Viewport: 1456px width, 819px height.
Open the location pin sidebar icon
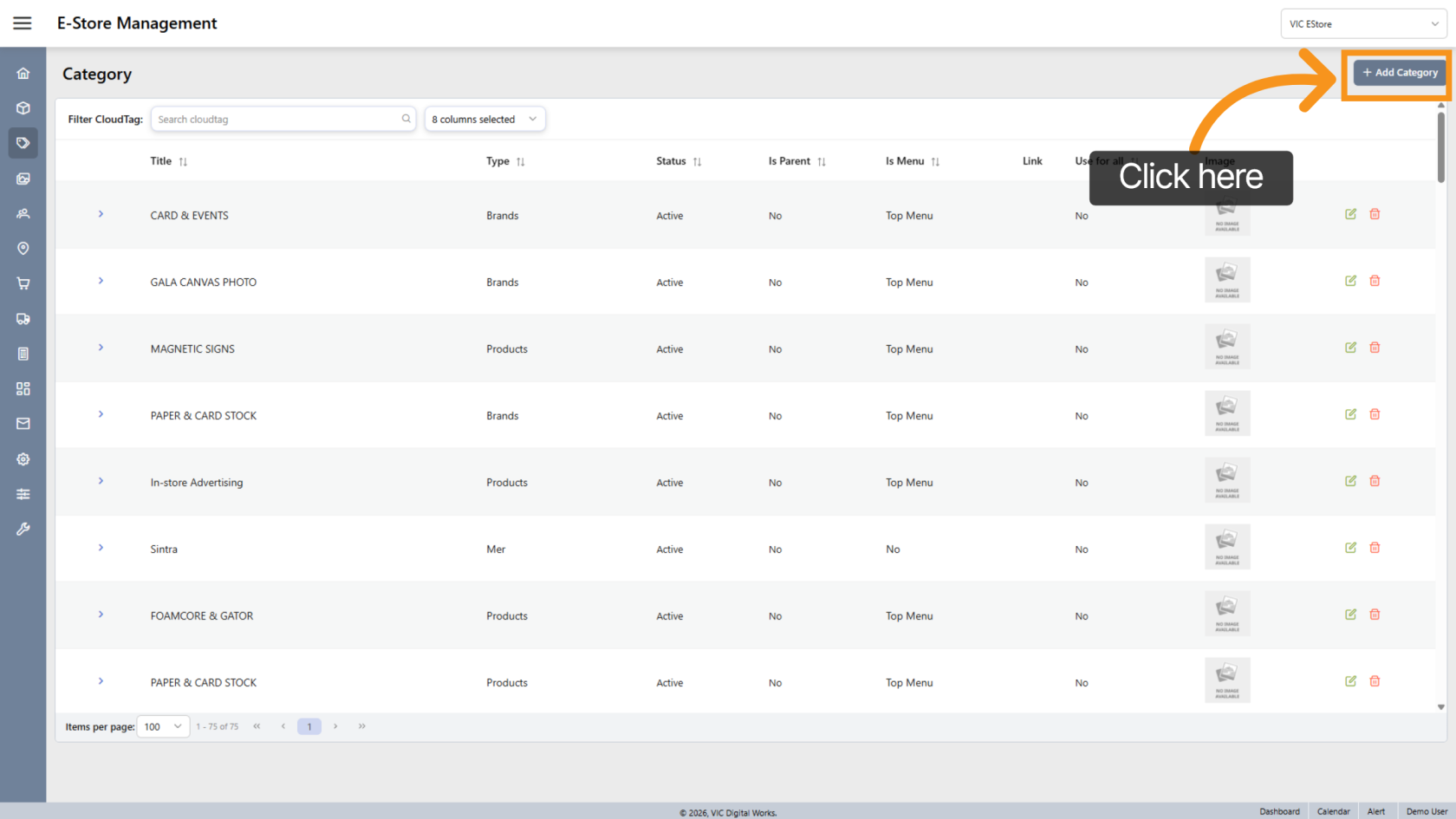click(23, 249)
